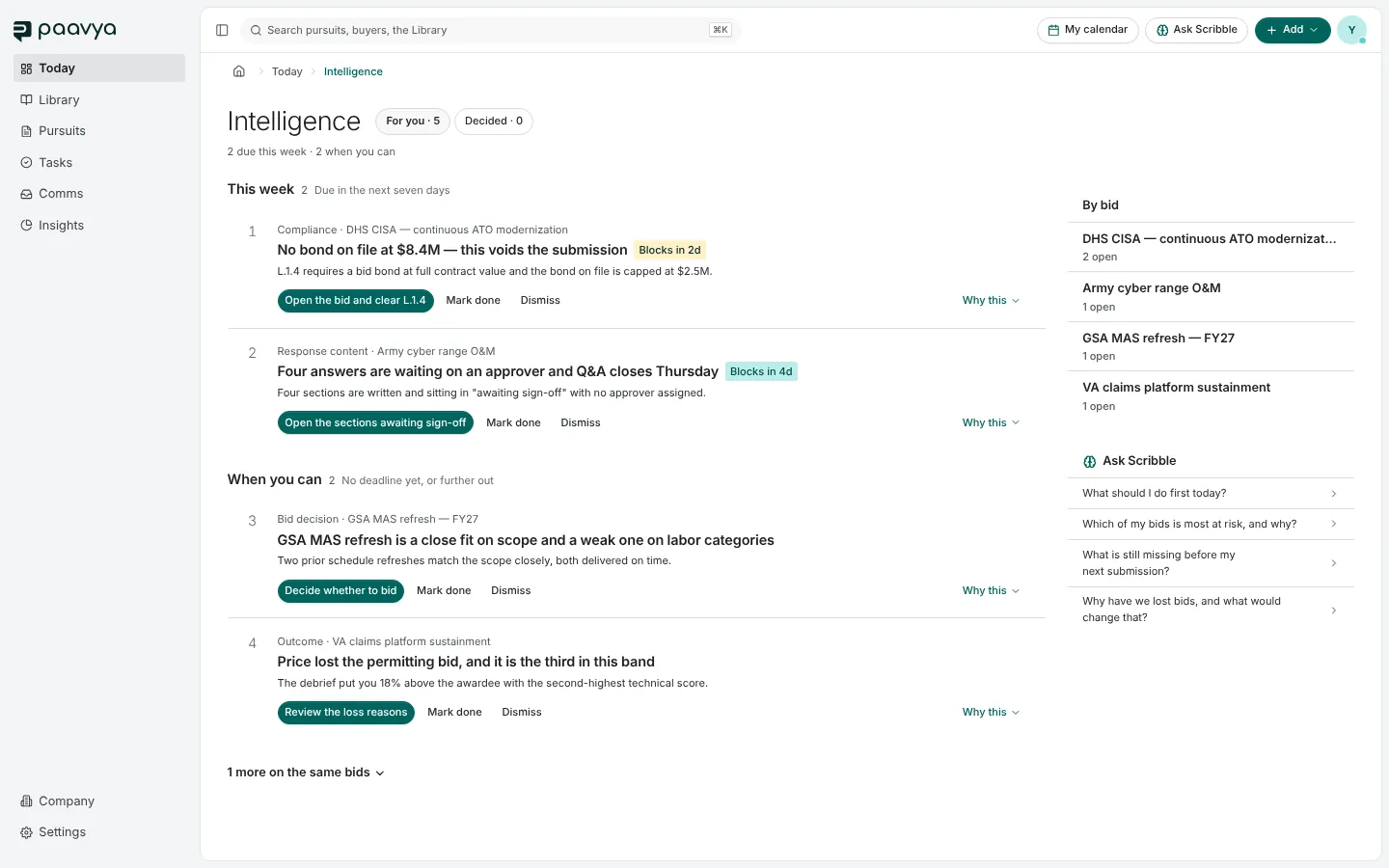Click the Today breadcrumb
The width and height of the screenshot is (1389, 868).
coord(286,71)
